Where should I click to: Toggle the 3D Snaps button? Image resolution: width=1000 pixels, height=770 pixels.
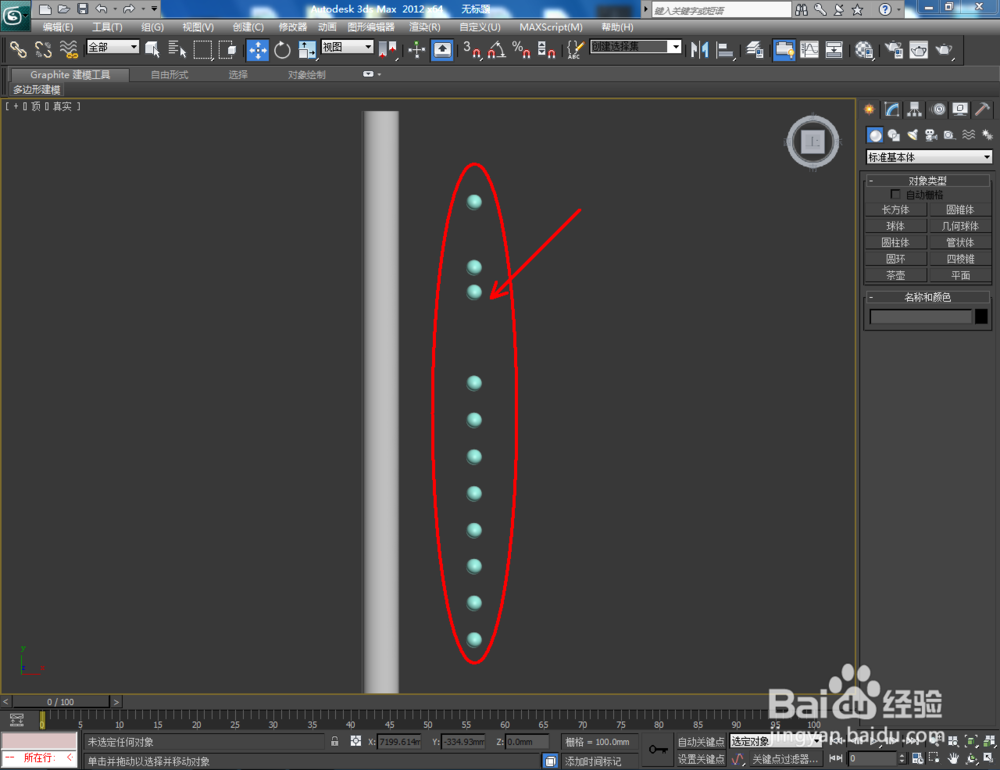(x=472, y=50)
